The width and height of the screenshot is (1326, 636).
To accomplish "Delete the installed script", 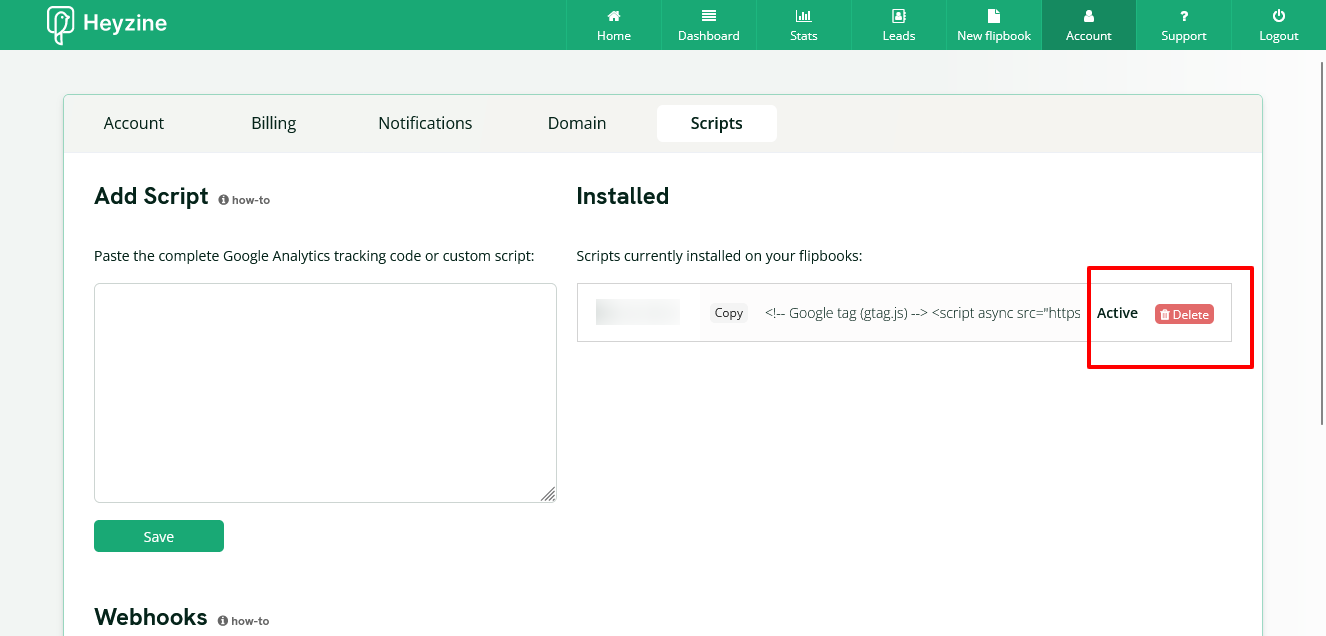I will point(1184,313).
